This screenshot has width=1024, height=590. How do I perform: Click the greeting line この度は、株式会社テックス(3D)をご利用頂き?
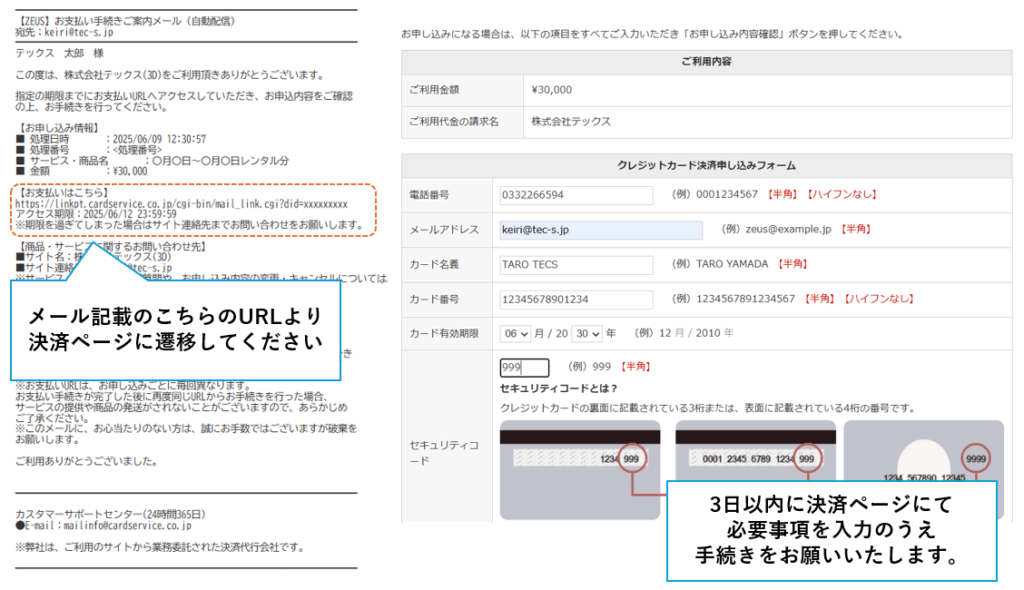pos(170,75)
